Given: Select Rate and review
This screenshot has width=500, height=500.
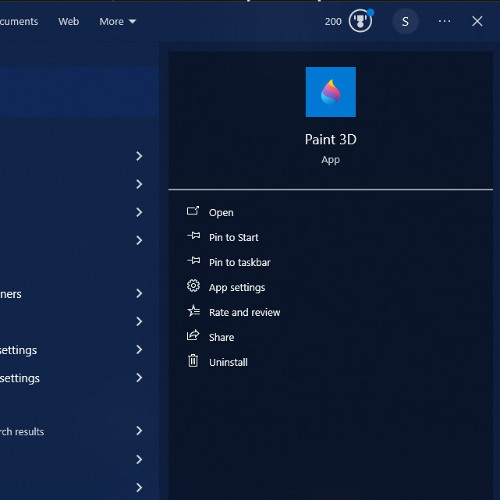Looking at the screenshot, I should coord(244,312).
